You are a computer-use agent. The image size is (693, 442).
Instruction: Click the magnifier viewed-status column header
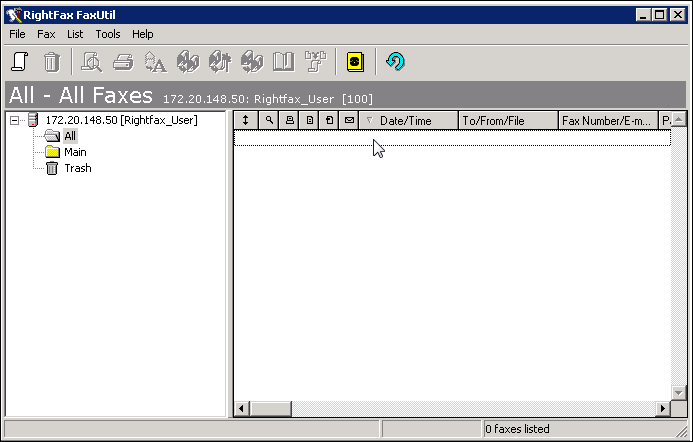(269, 120)
